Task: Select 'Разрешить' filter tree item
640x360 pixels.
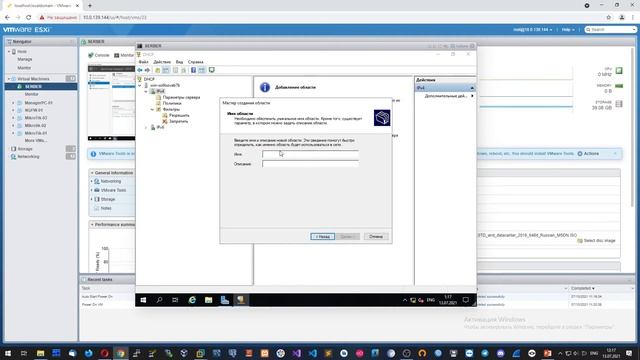Action: [179, 116]
